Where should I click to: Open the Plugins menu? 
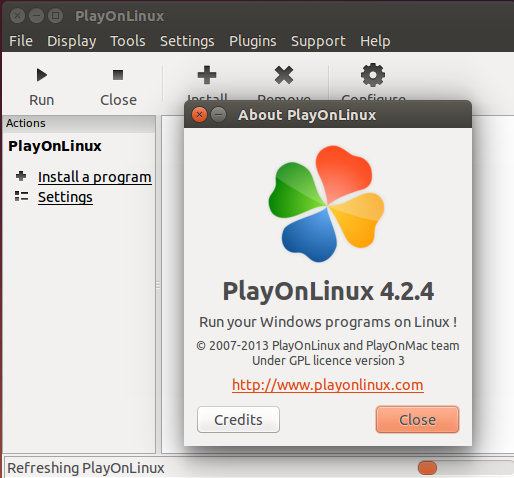point(253,41)
